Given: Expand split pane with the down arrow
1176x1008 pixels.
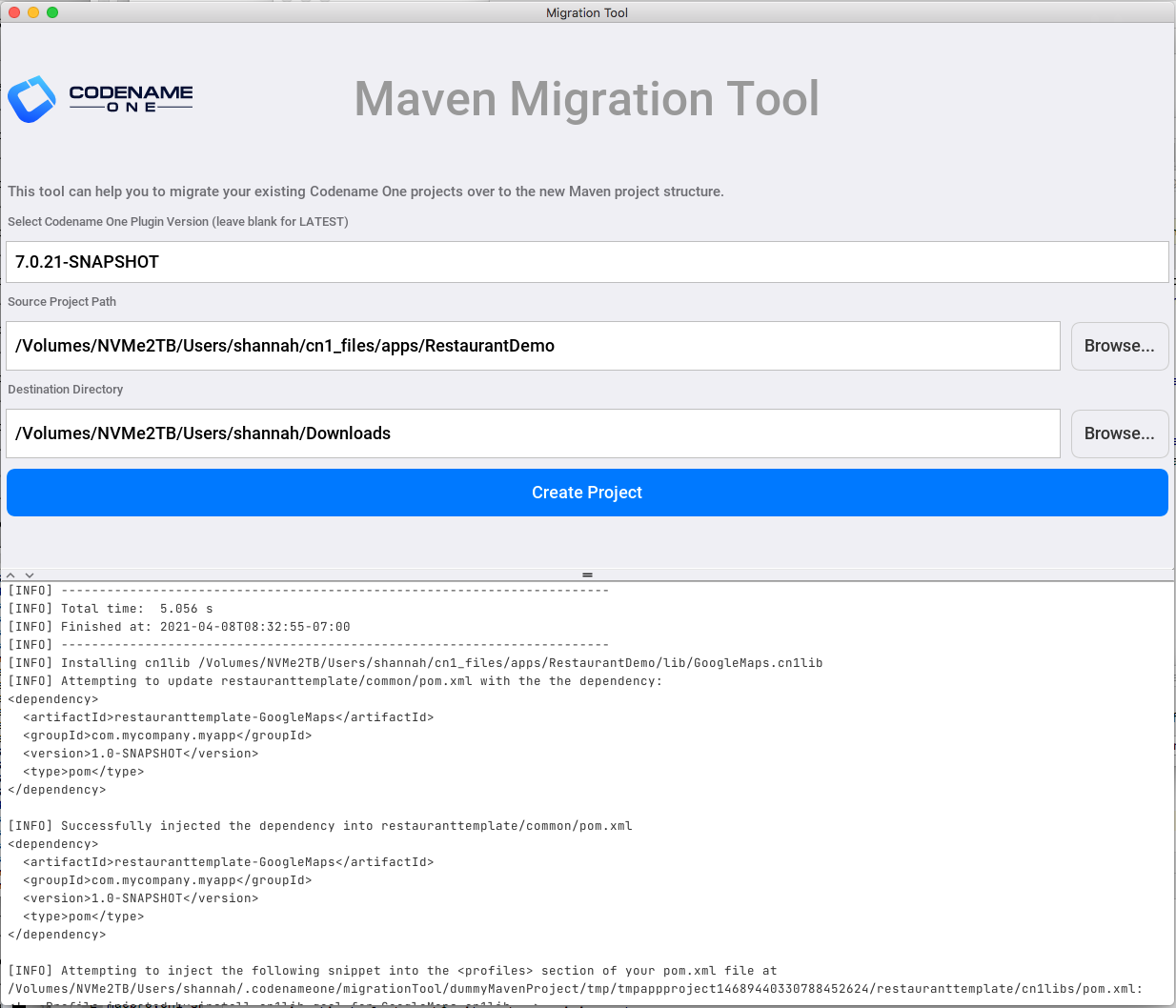Looking at the screenshot, I should (x=30, y=575).
